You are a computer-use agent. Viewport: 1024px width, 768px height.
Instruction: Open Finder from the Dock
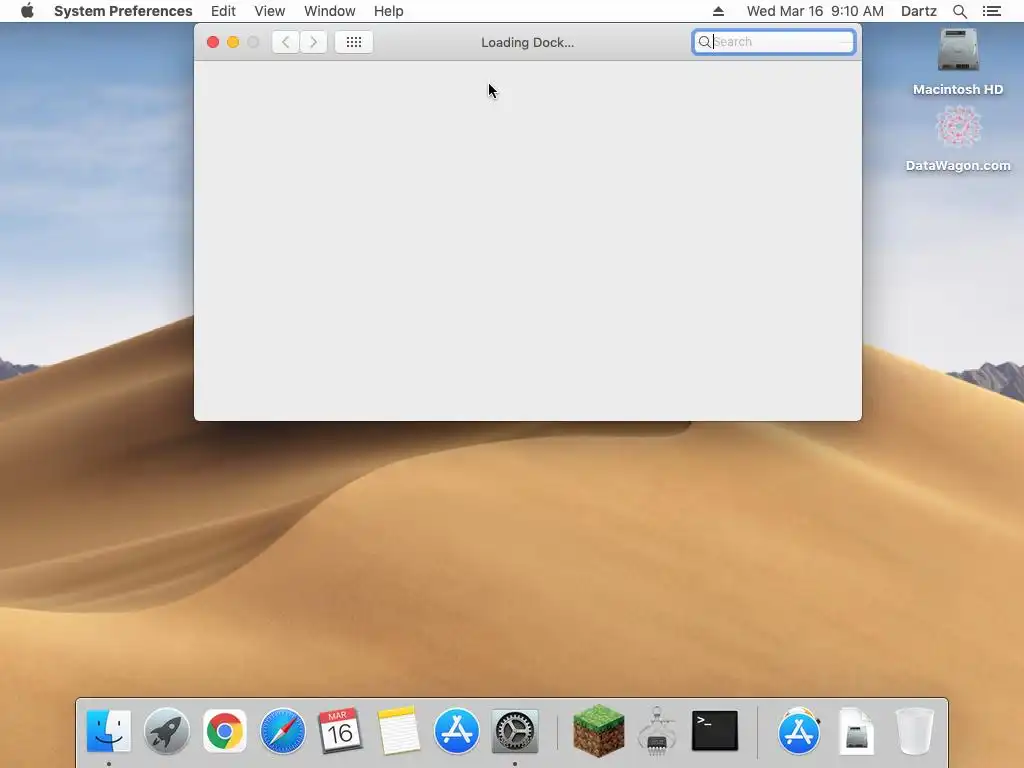(x=108, y=731)
